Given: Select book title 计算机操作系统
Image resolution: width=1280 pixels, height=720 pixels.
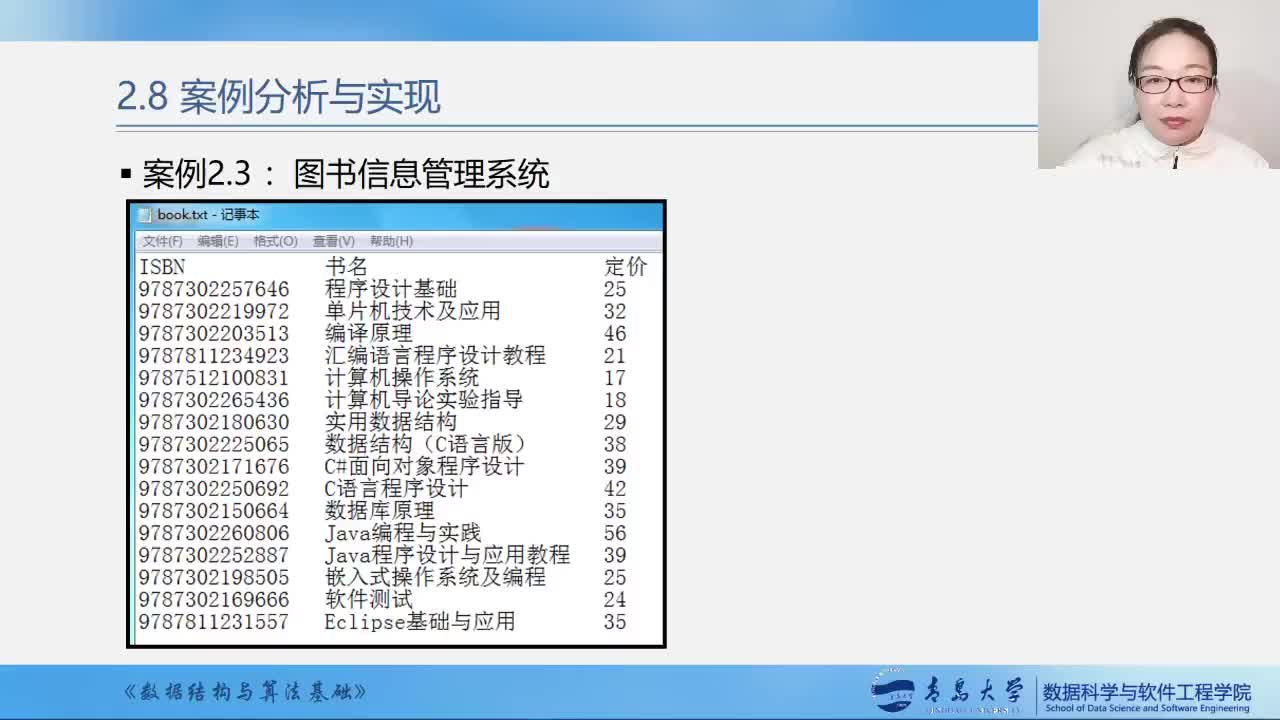Looking at the screenshot, I should coord(402,378).
